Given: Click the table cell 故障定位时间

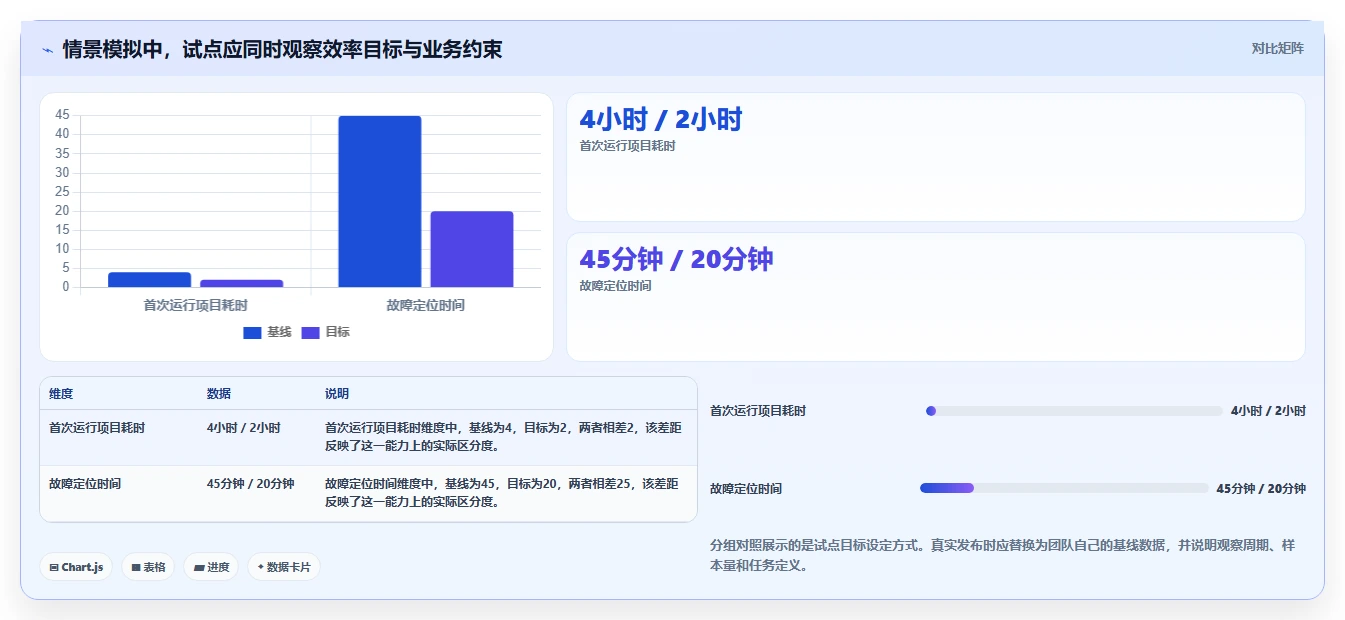Looking at the screenshot, I should [x=85, y=484].
